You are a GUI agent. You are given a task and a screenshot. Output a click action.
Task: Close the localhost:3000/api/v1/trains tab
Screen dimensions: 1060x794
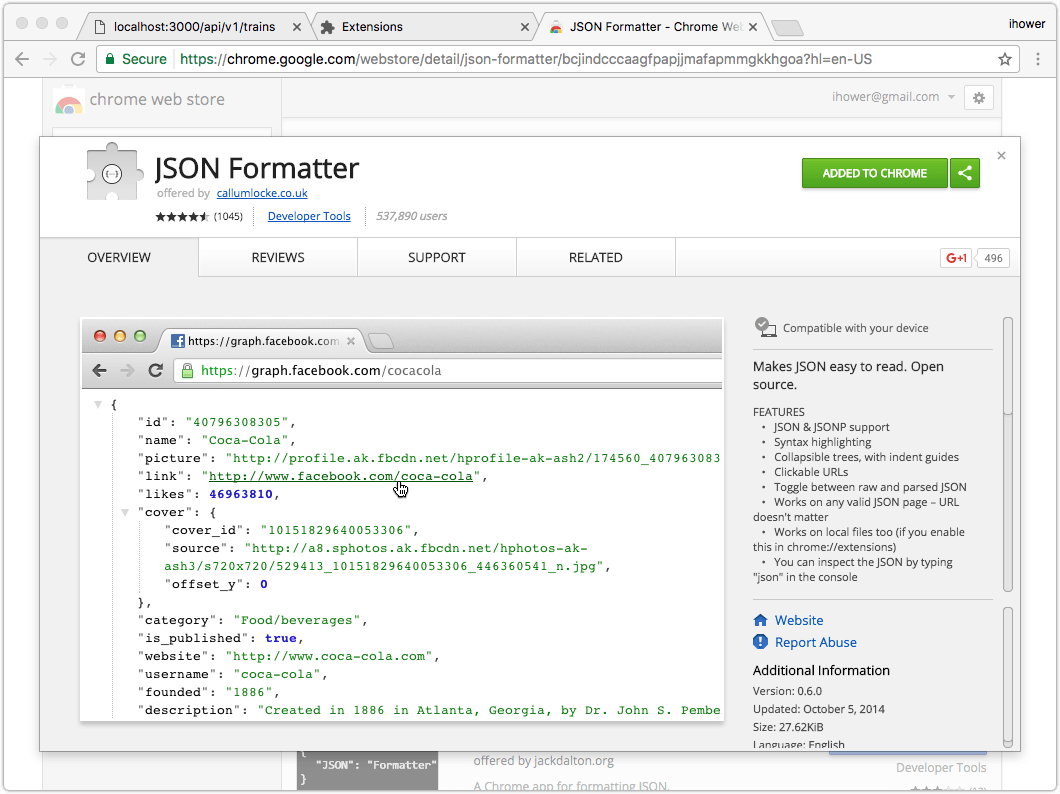click(x=296, y=27)
